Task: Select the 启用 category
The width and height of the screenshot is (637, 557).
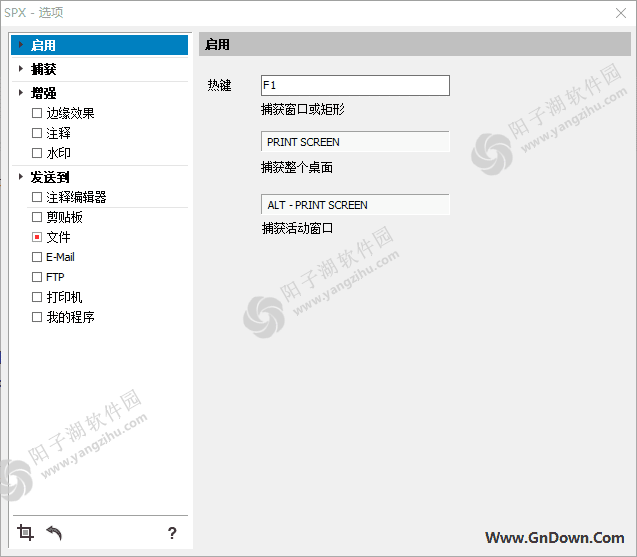Action: tap(100, 45)
